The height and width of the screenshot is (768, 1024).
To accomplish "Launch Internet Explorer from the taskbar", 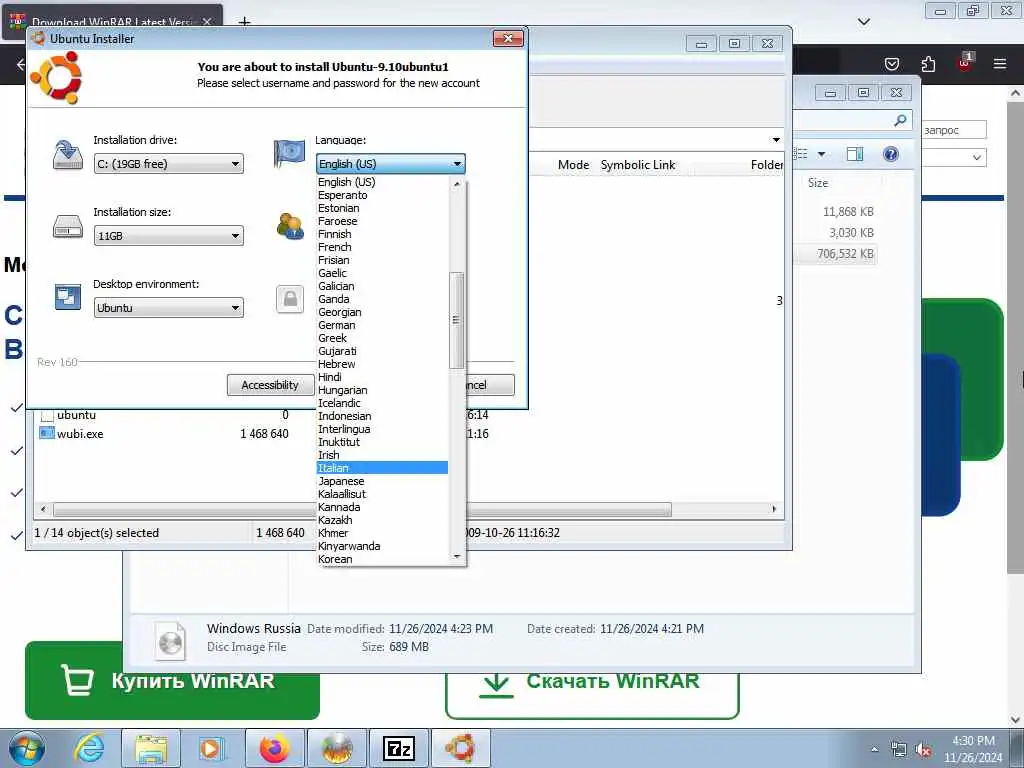I will tap(89, 748).
